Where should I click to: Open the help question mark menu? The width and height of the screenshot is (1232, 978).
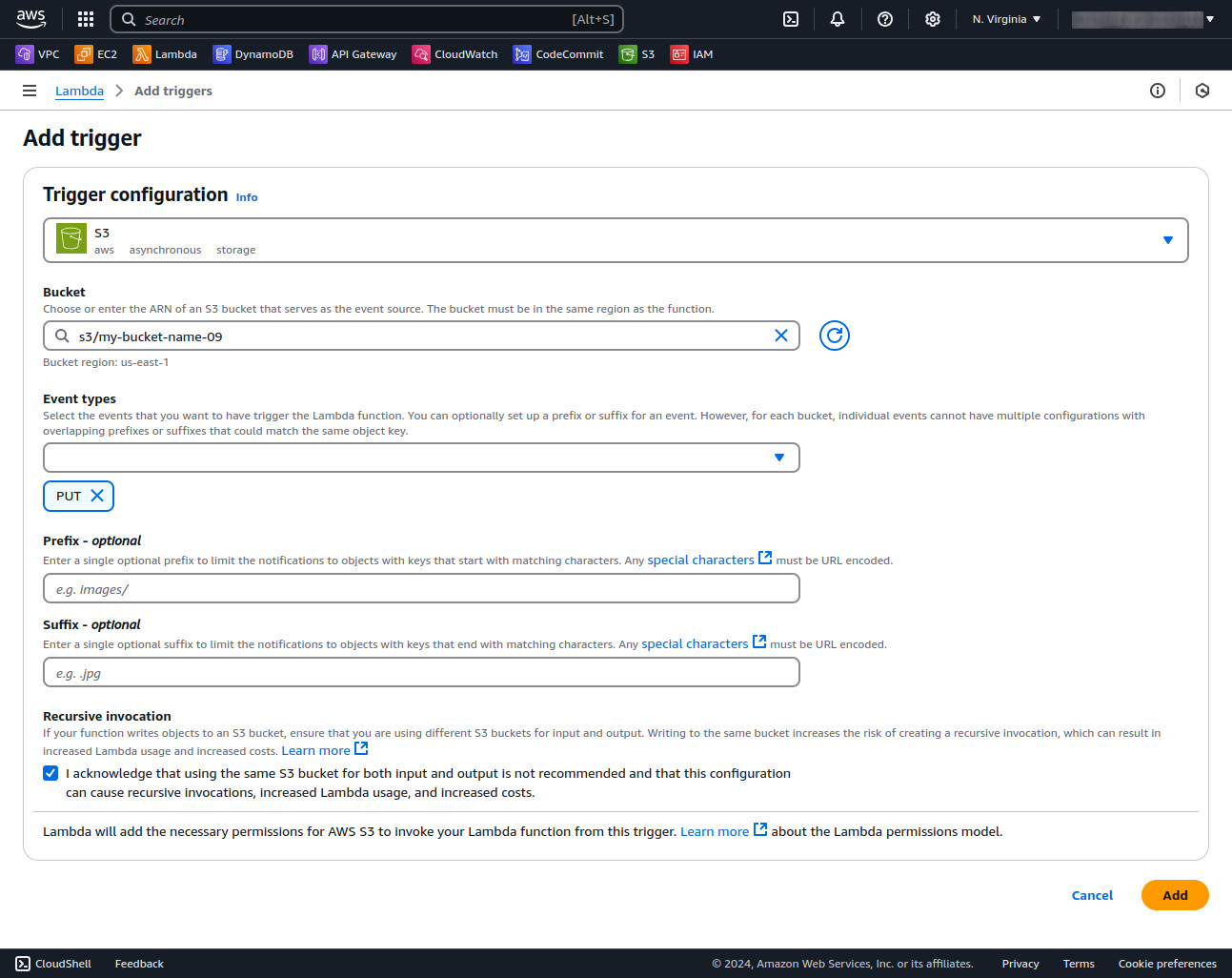885,19
